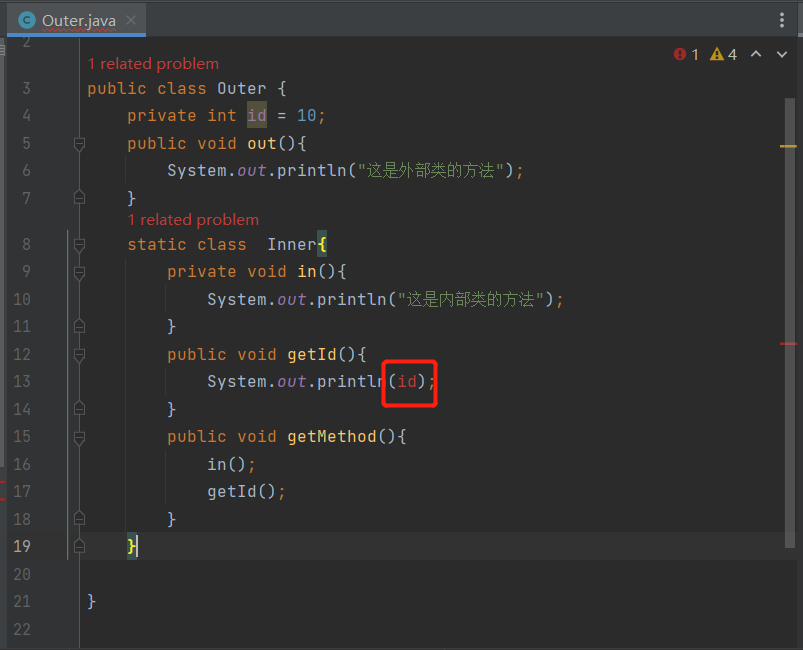Click the warning count indicator showing 4
Image resolution: width=803 pixels, height=650 pixels.
point(723,54)
